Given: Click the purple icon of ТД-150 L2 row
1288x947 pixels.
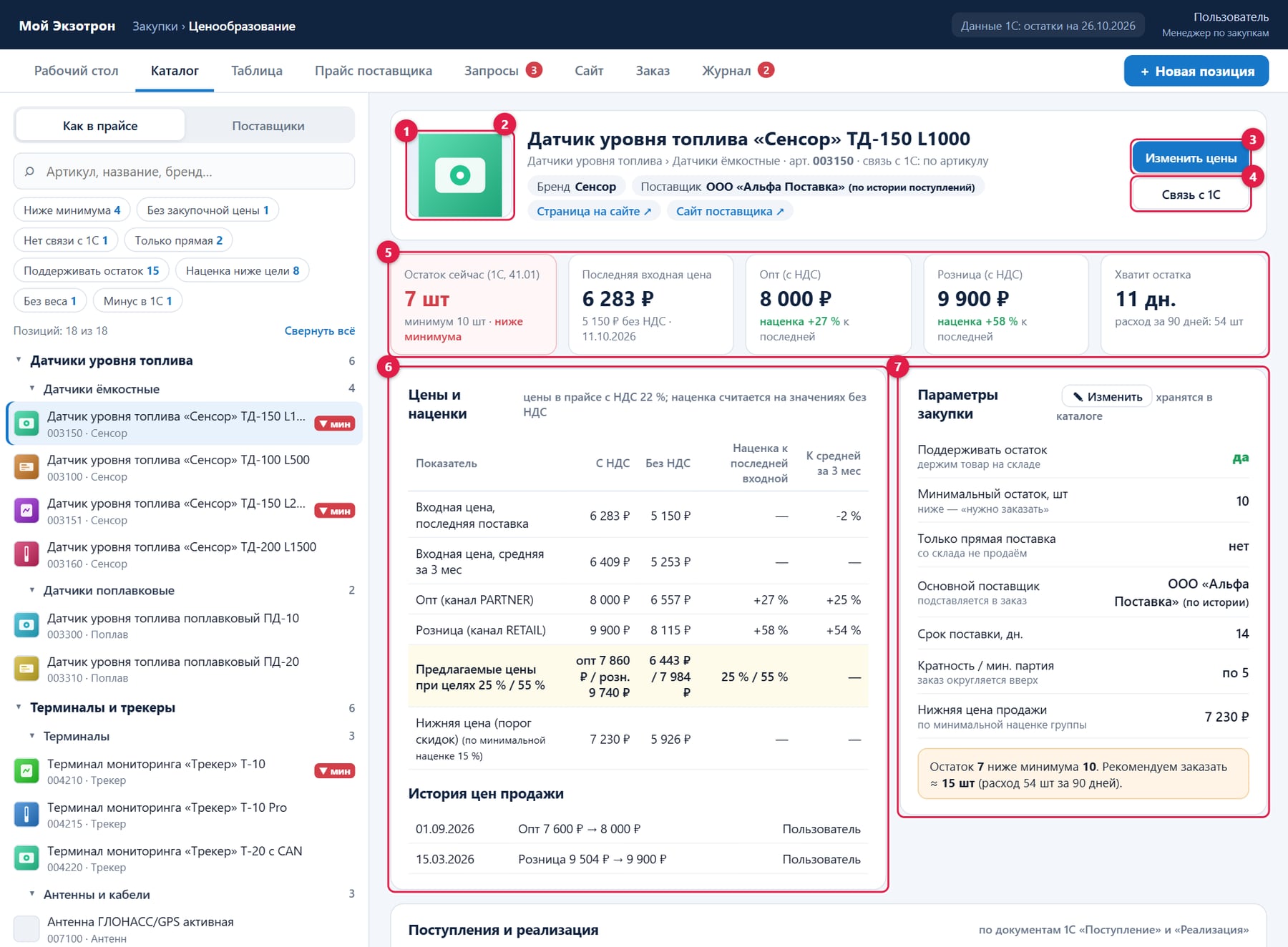Looking at the screenshot, I should pyautogui.click(x=26, y=511).
